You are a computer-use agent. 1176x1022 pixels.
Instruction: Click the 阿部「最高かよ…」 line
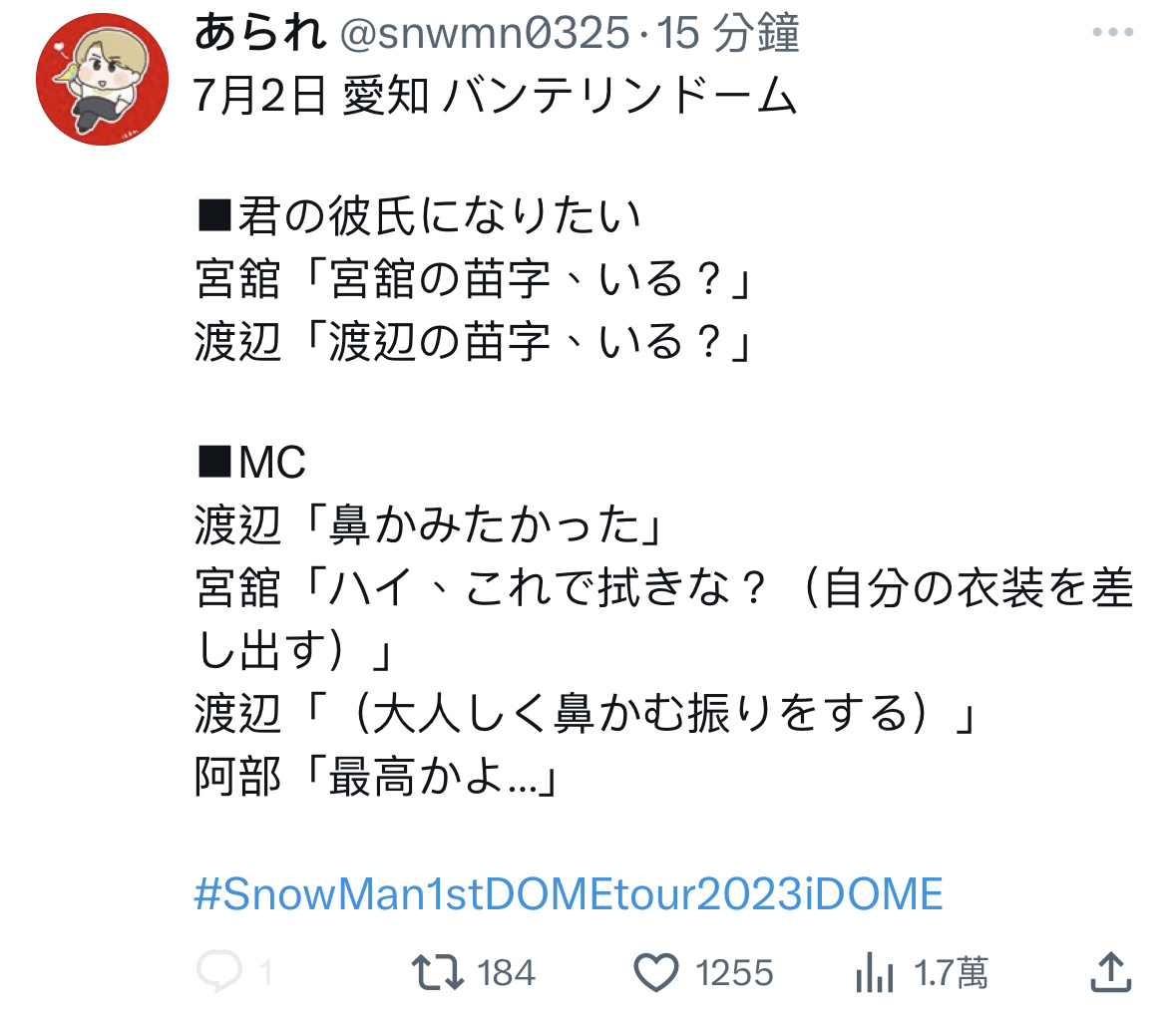[x=376, y=776]
